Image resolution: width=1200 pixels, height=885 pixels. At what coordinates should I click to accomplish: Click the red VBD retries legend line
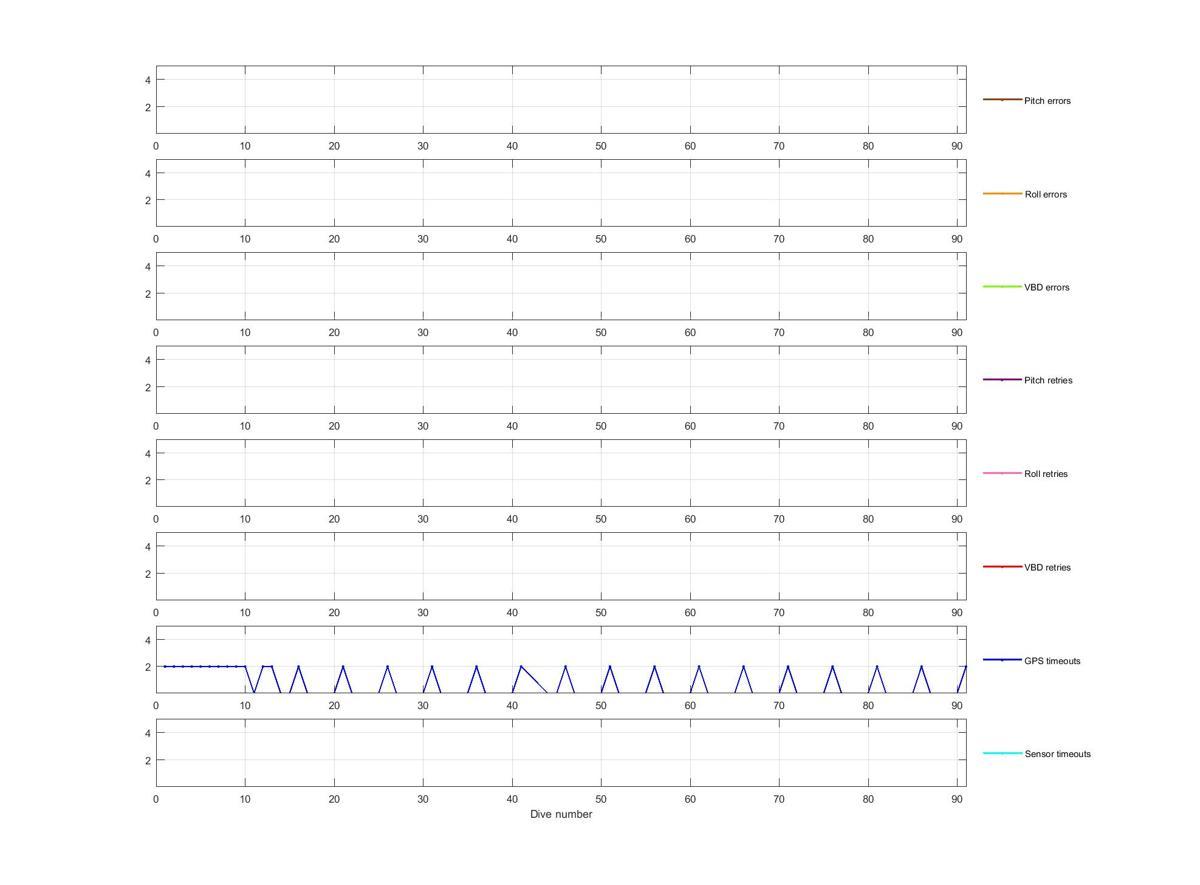1002,567
